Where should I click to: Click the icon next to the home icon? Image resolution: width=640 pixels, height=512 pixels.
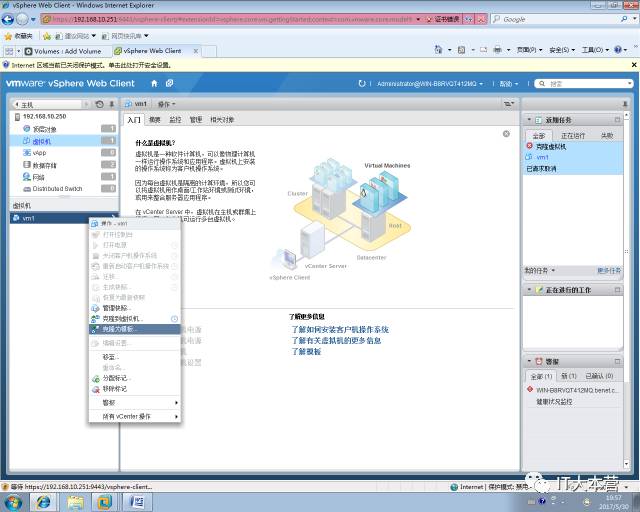coord(169,83)
